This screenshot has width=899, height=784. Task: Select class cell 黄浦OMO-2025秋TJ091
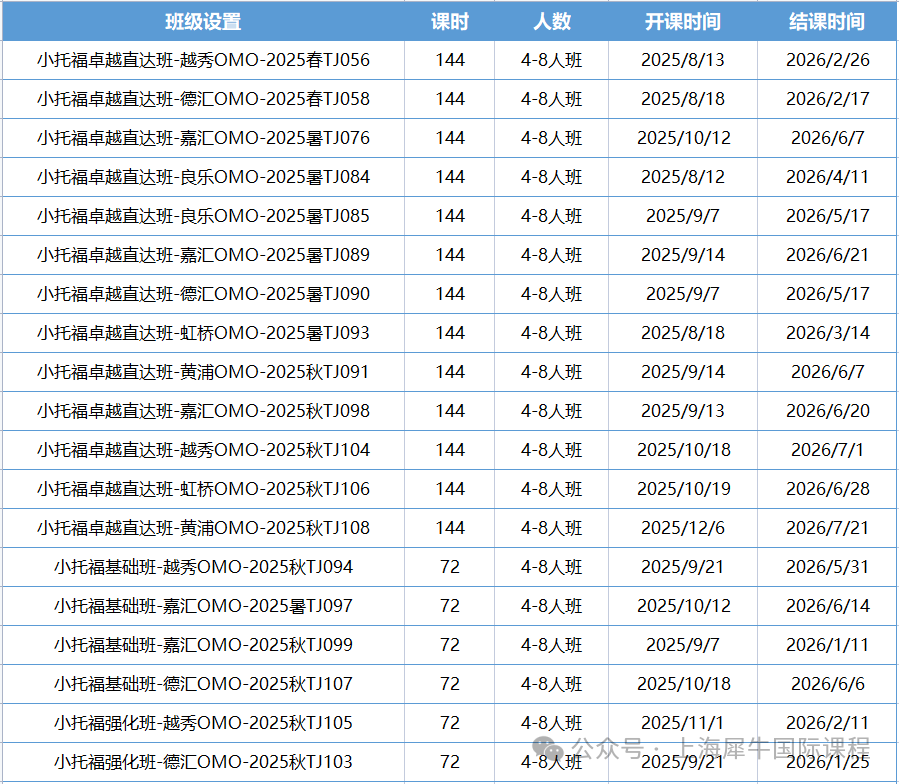click(x=203, y=372)
